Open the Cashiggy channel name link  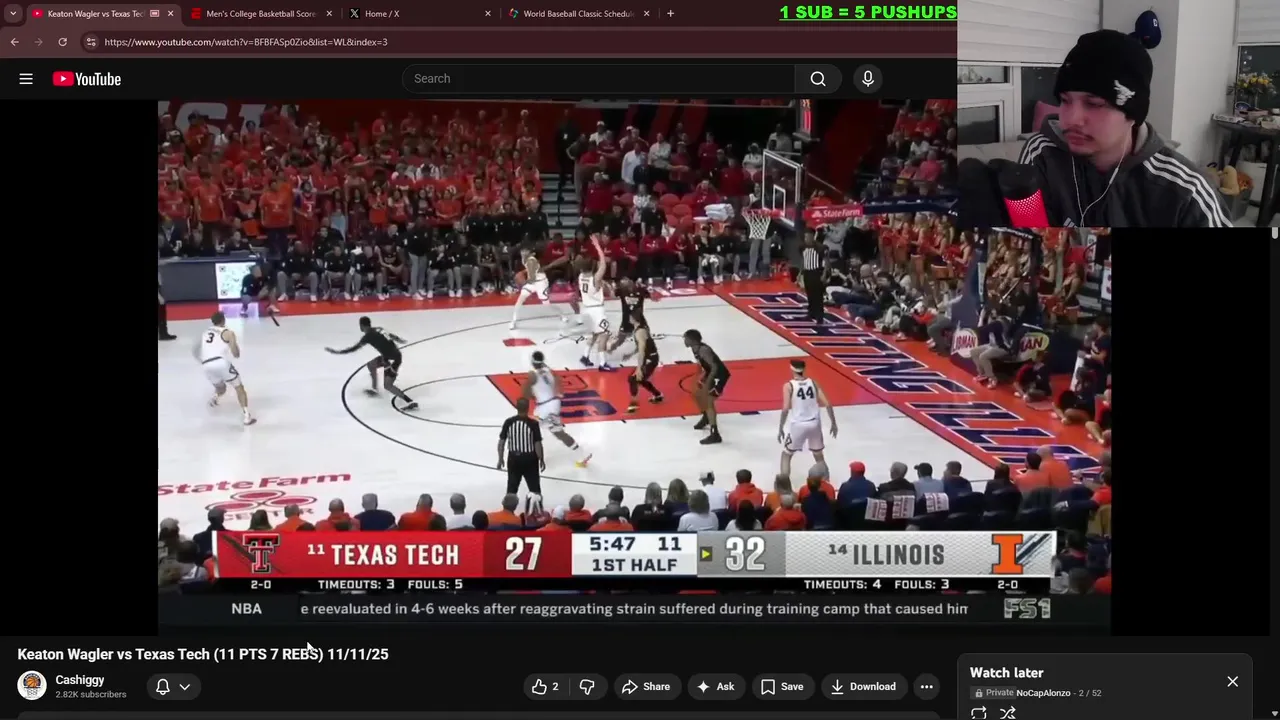pos(80,680)
